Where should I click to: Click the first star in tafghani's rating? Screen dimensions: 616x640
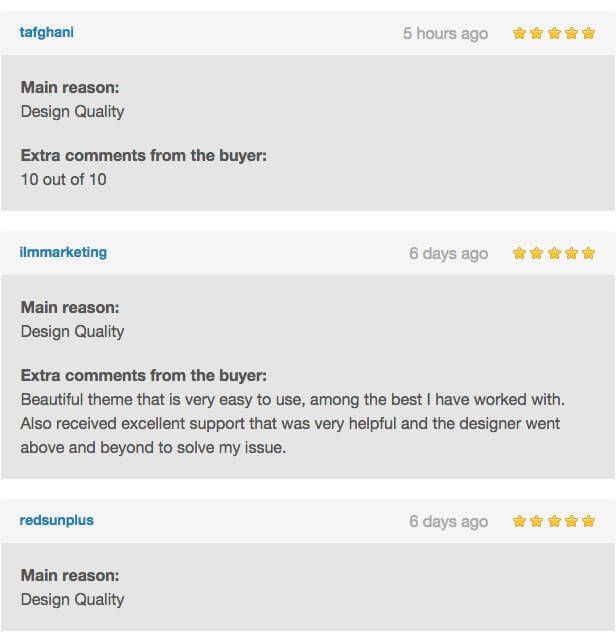[x=520, y=33]
